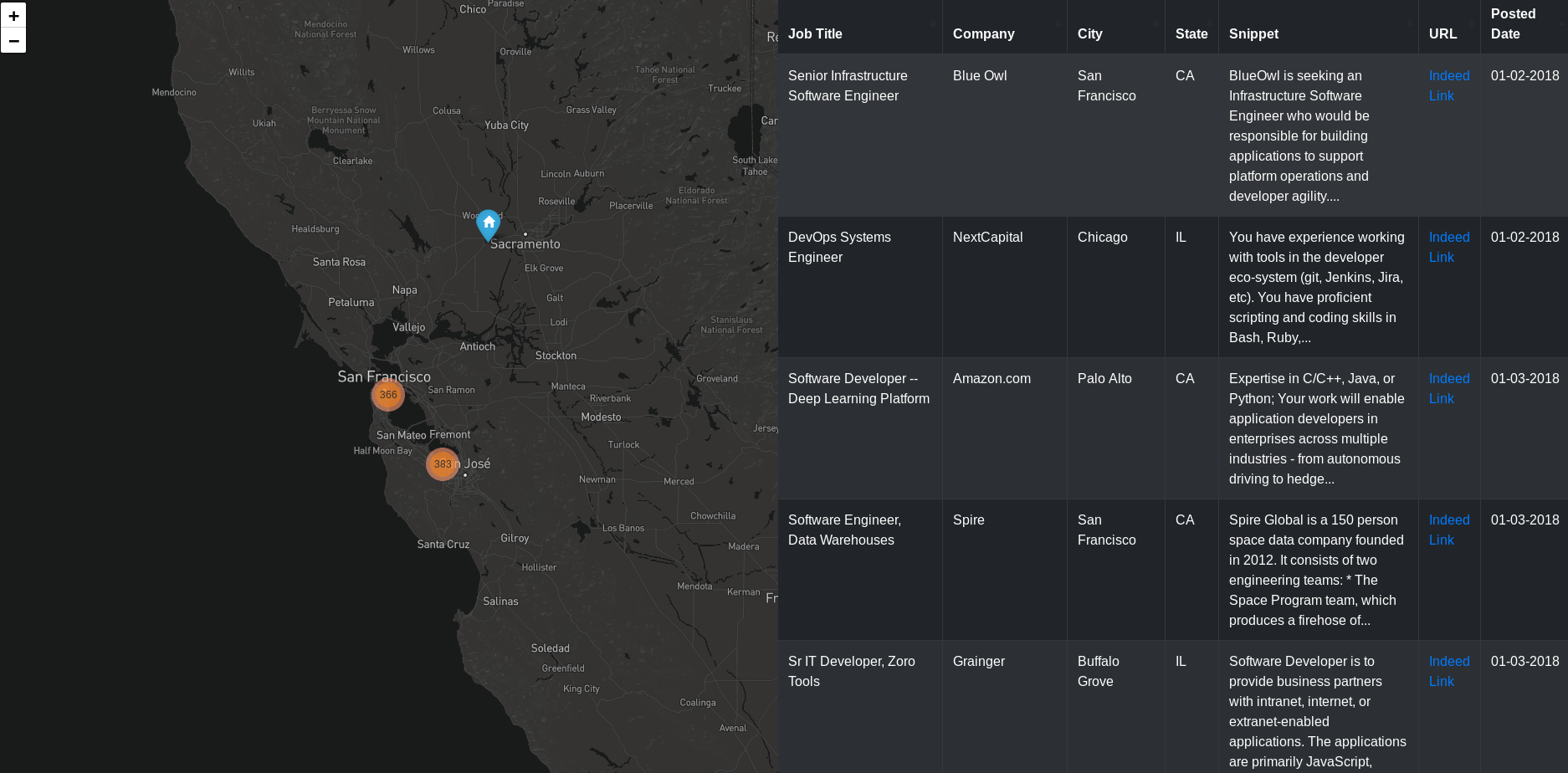
Task: Click posted date 01-02-2018 in NextCapital row
Action: (1524, 237)
